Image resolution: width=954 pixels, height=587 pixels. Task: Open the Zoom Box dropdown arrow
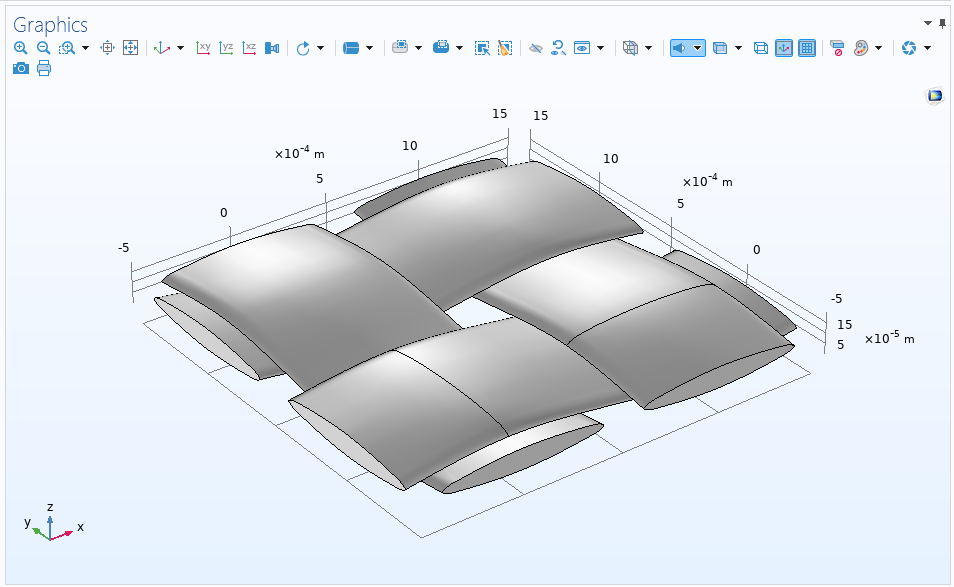point(85,48)
